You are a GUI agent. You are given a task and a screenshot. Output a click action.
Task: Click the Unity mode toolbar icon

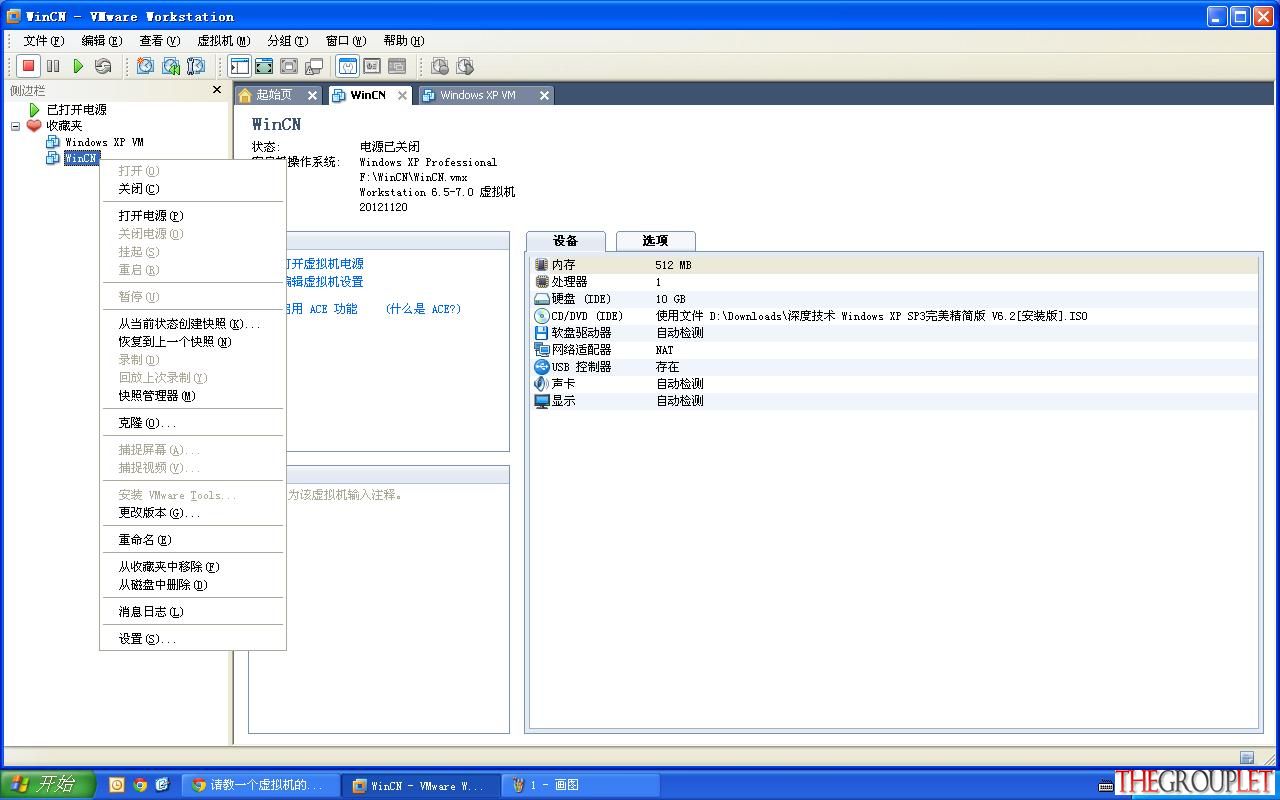[x=314, y=66]
